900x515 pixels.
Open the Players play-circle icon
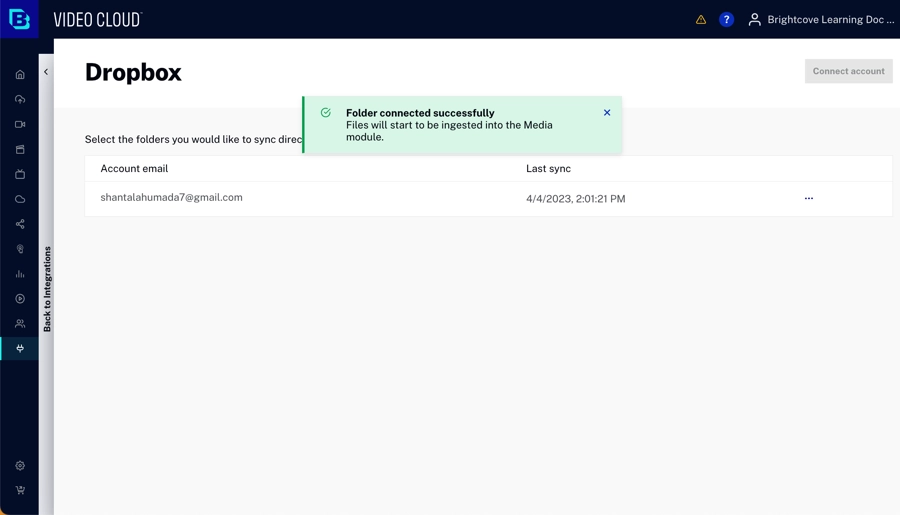point(20,299)
